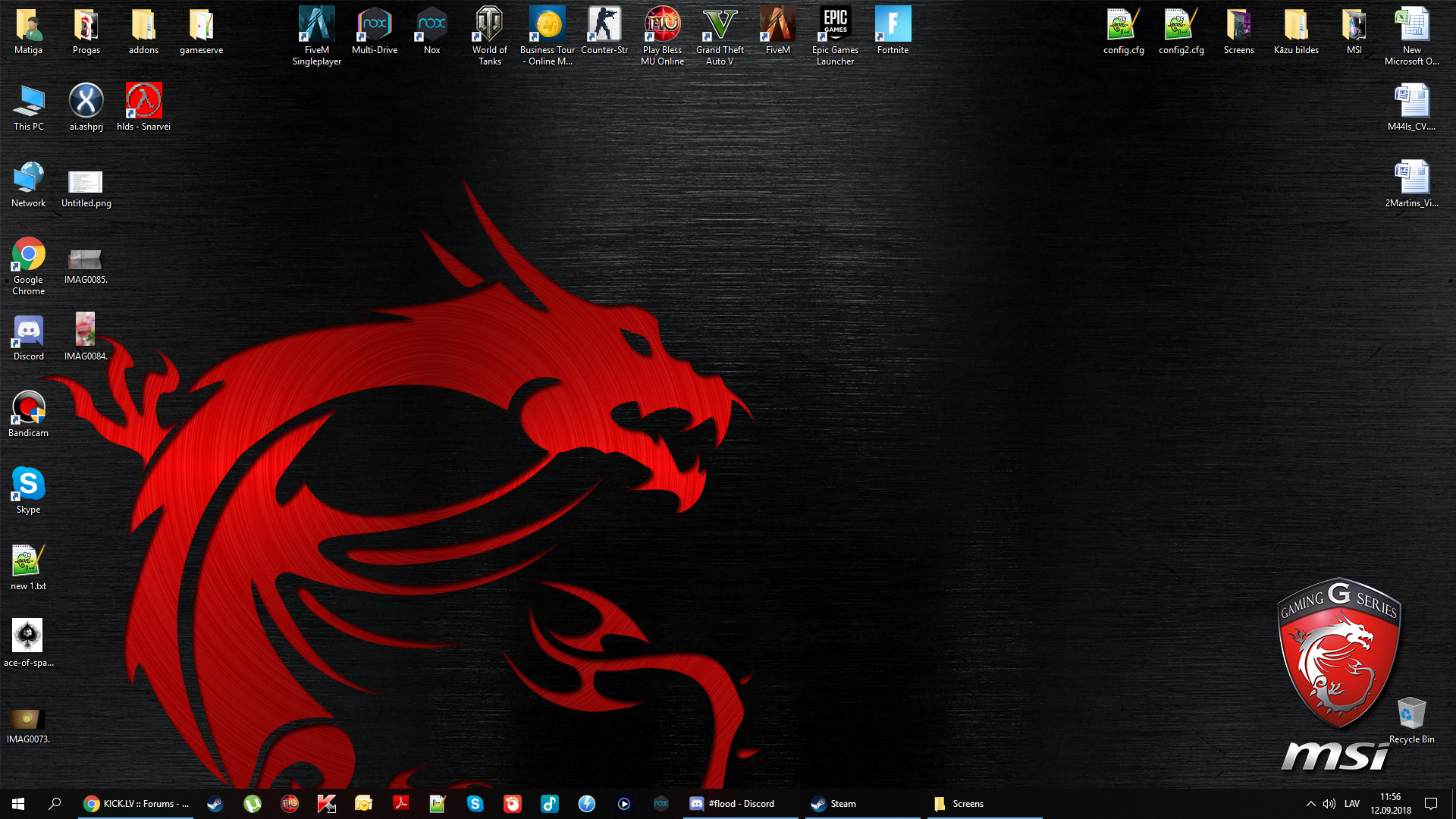Image resolution: width=1456 pixels, height=819 pixels.
Task: Open Outlook mail taskbar icon
Action: (364, 804)
